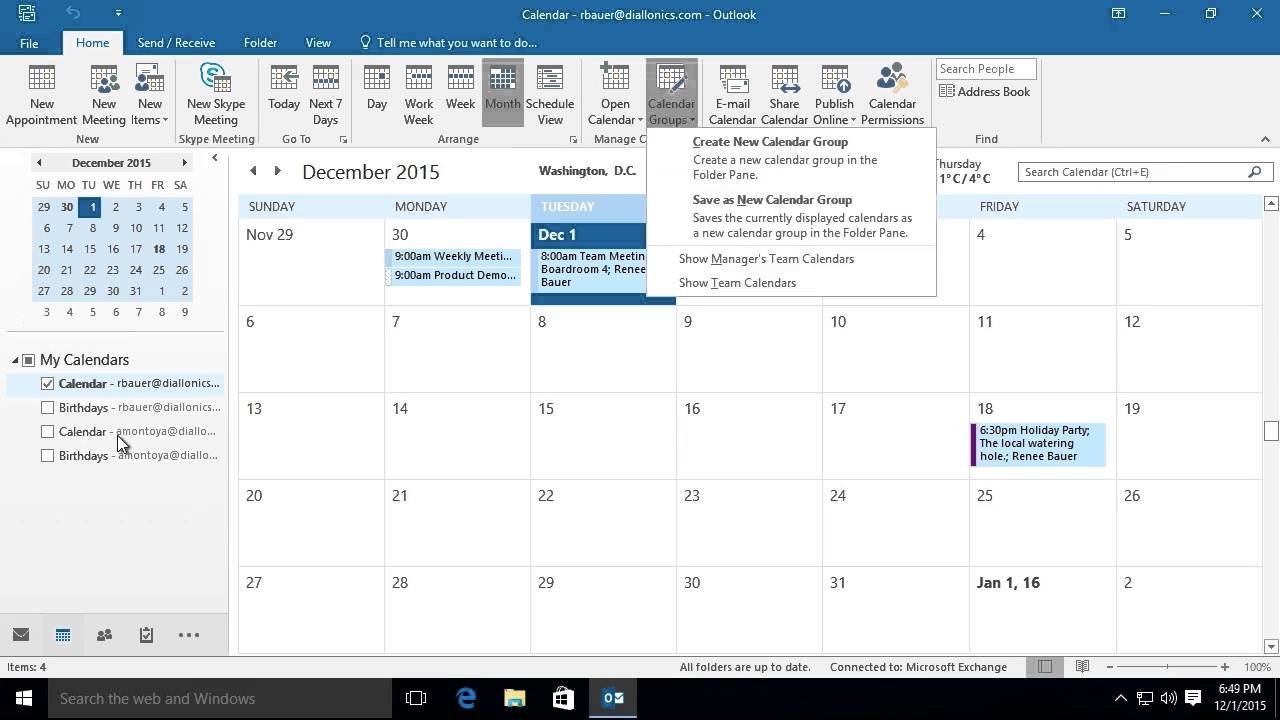Click the Share Calendar icon
The image size is (1280, 720).
pyautogui.click(x=784, y=95)
